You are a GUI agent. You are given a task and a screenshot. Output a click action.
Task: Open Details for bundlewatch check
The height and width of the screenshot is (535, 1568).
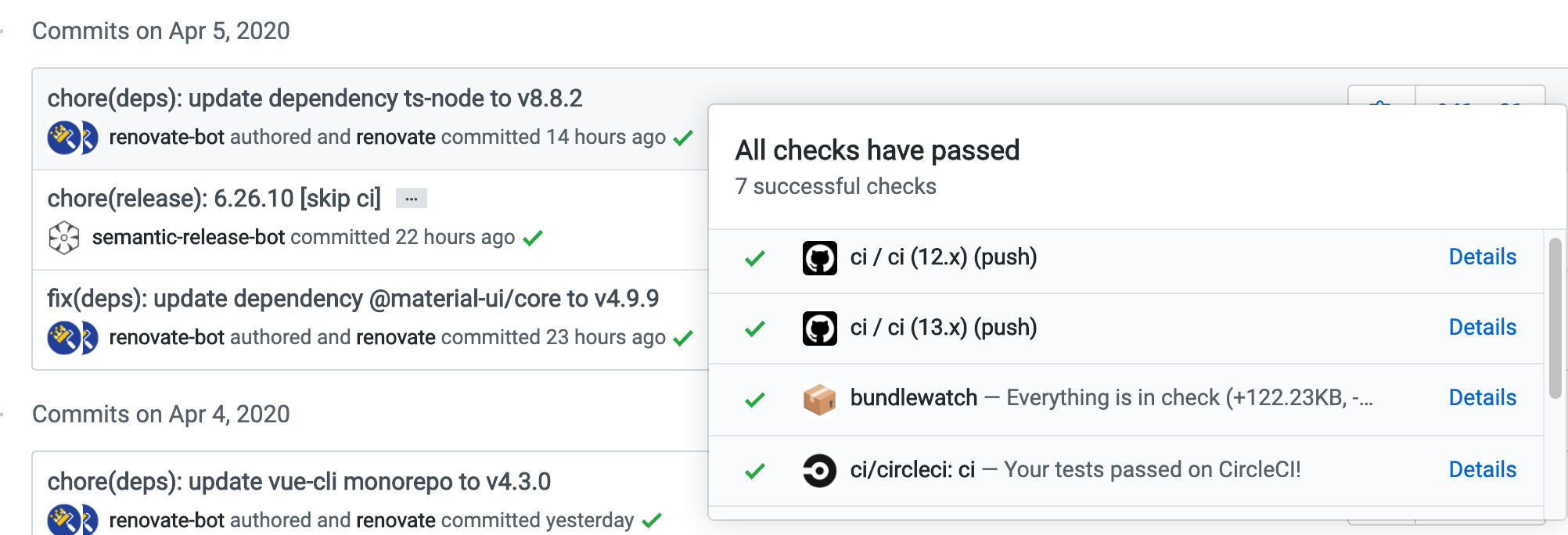[x=1482, y=397]
